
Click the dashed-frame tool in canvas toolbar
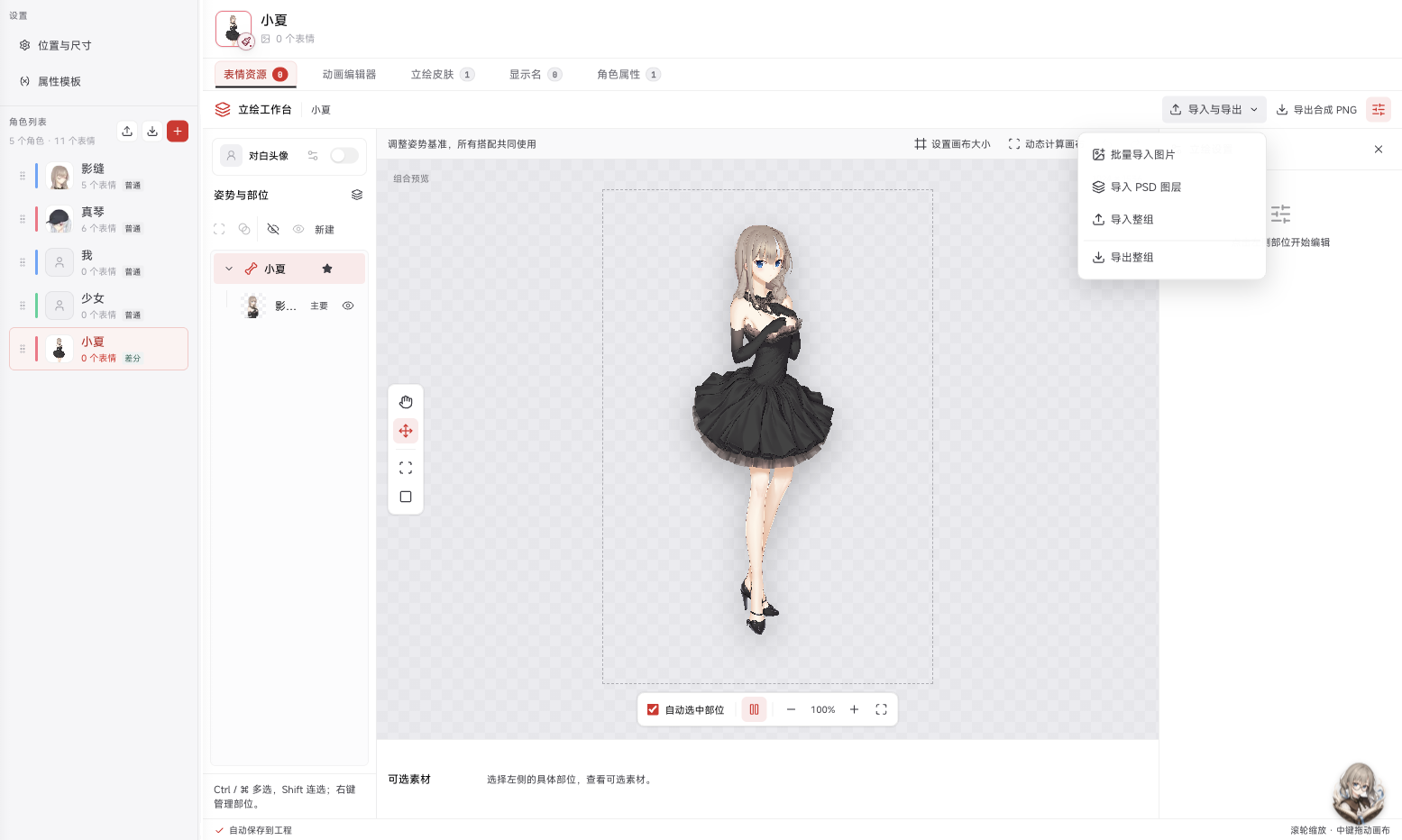click(406, 468)
